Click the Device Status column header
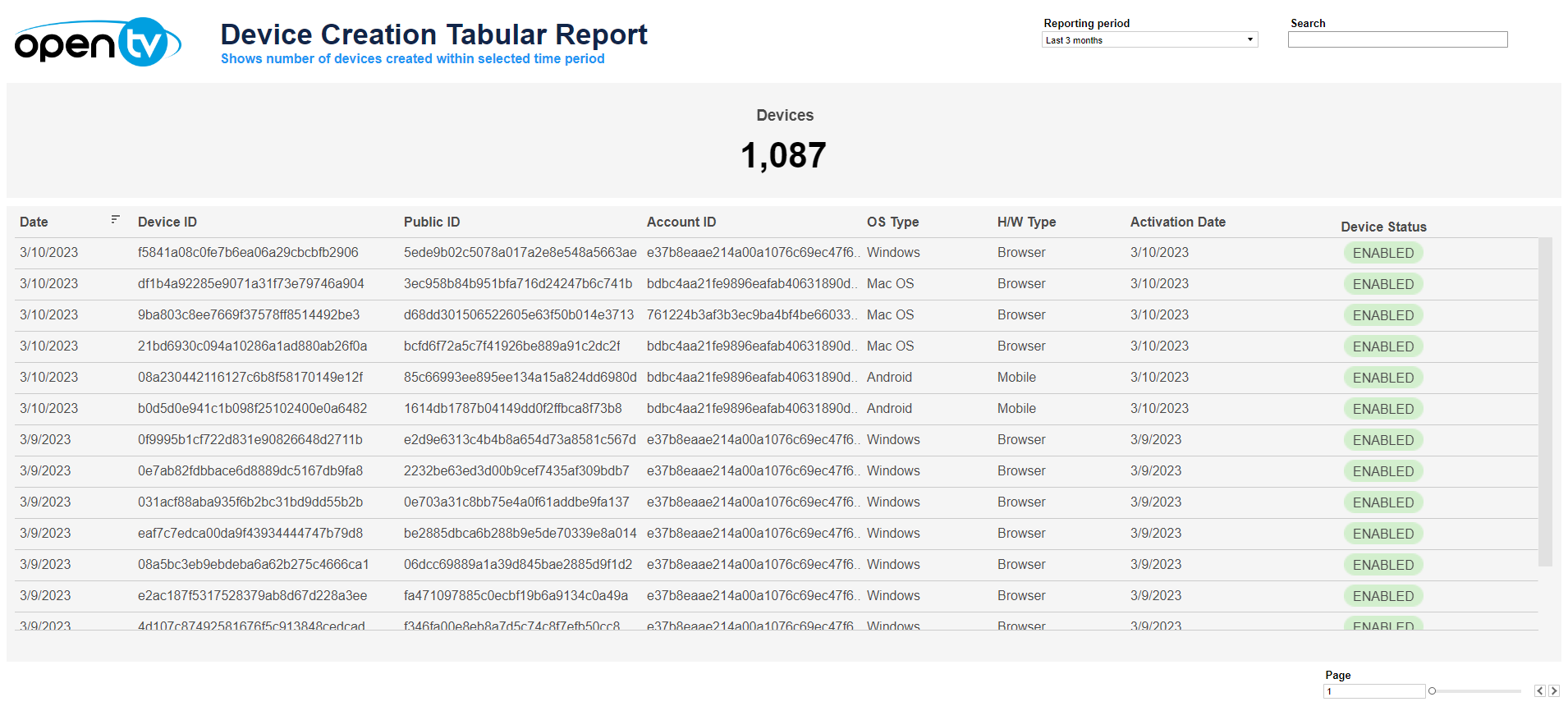 pos(1383,227)
